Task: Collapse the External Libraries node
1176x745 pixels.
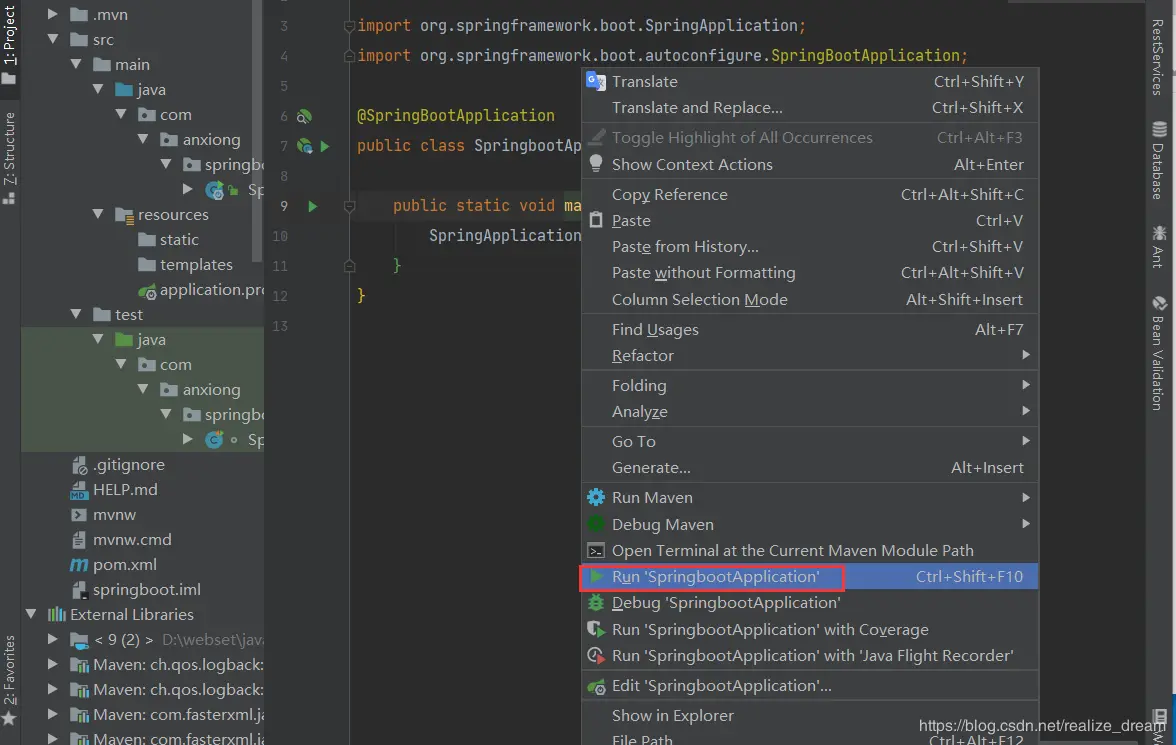Action: click(31, 614)
